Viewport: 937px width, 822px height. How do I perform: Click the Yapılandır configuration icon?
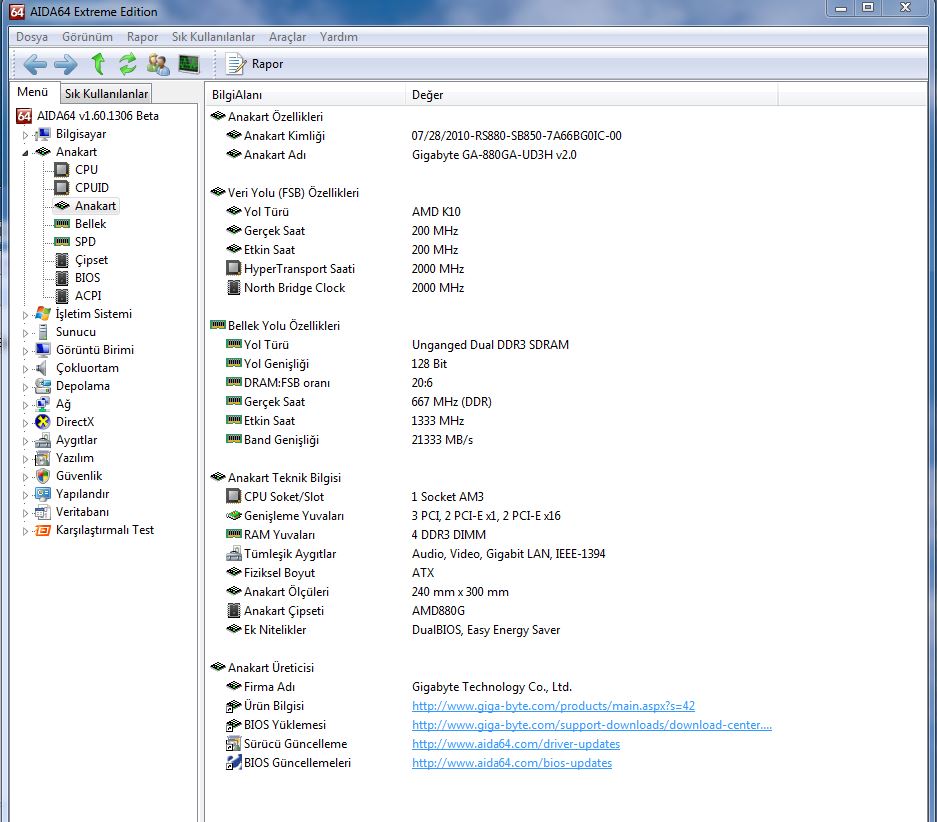coord(43,494)
